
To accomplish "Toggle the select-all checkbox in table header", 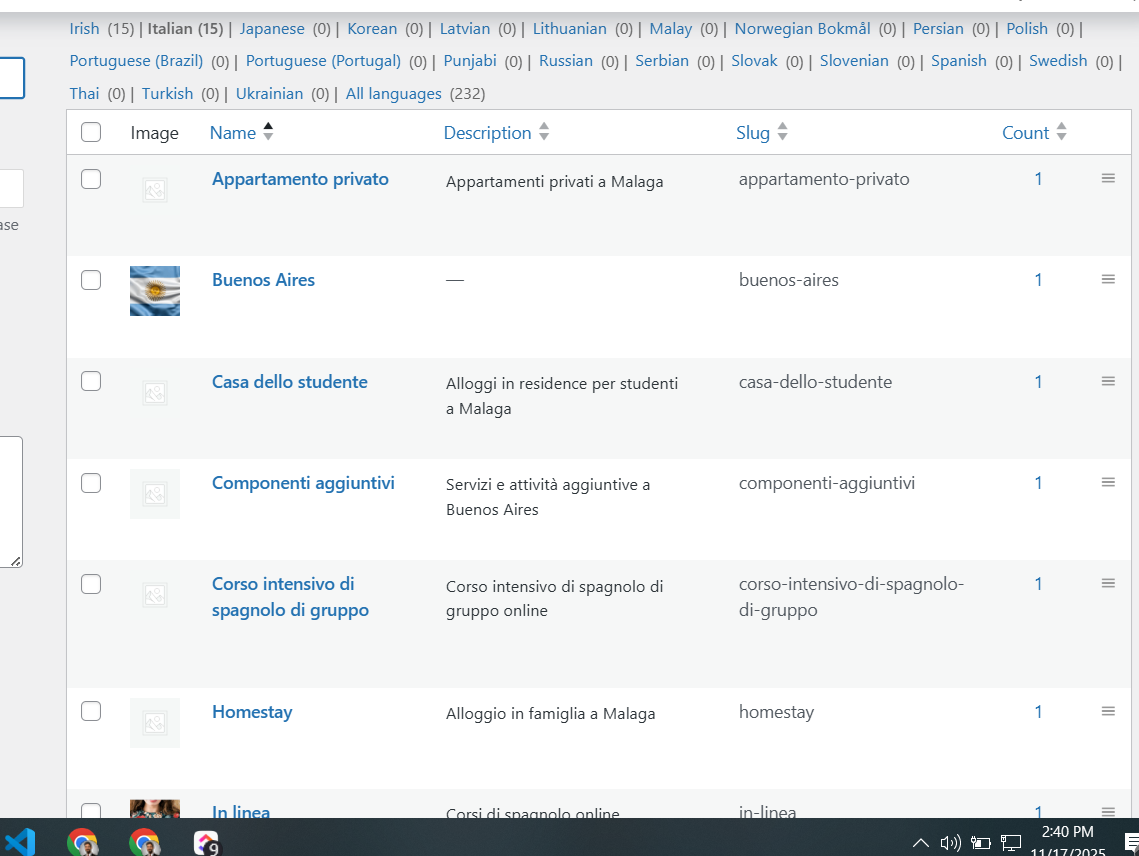I will point(91,132).
